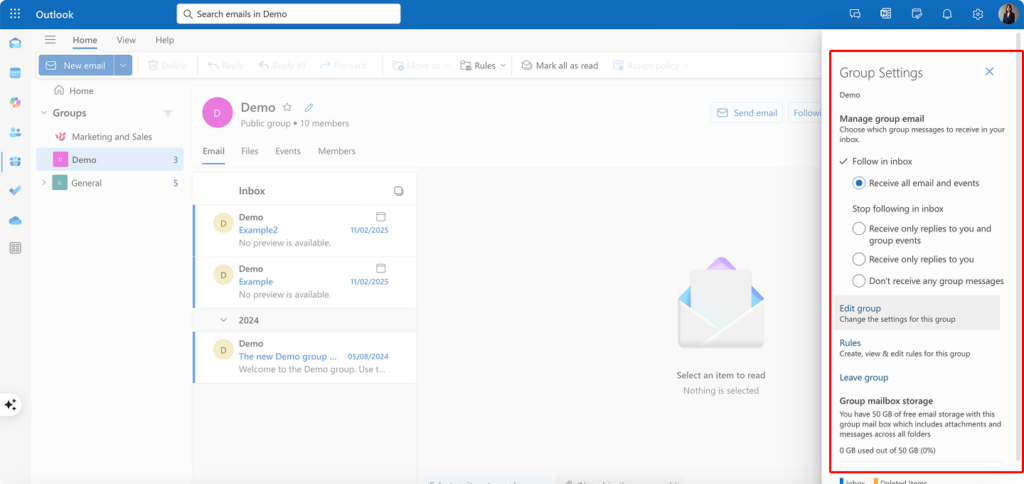Image resolution: width=1024 pixels, height=484 pixels.
Task: Open My Day icon in header
Action: (x=916, y=14)
